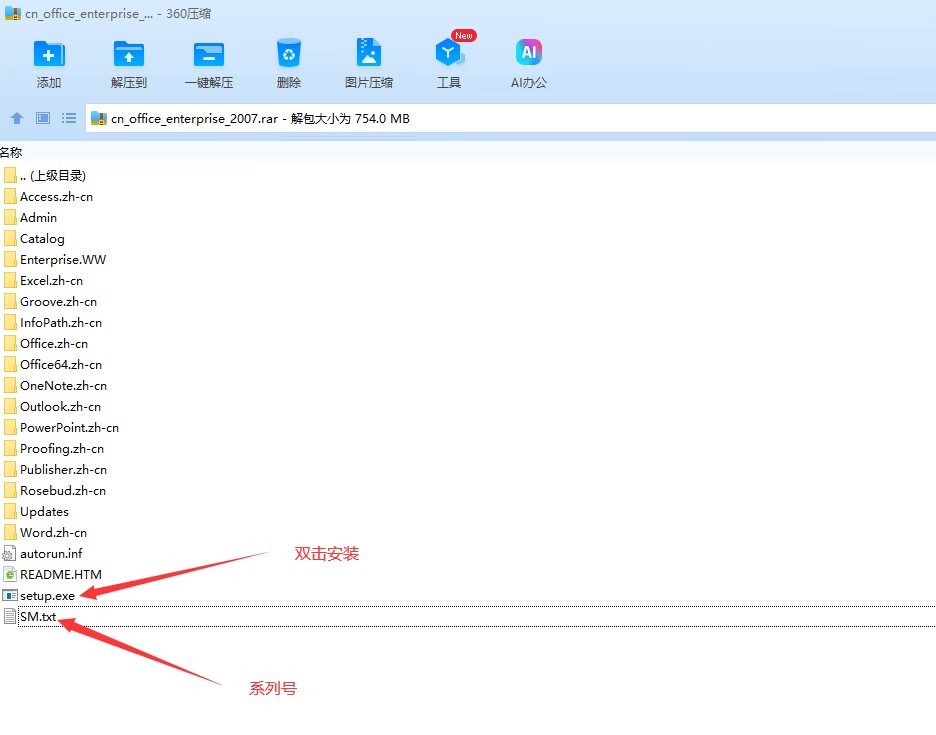Select the Access.zh-cn folder
Screen dimensions: 936x735
[x=49, y=196]
